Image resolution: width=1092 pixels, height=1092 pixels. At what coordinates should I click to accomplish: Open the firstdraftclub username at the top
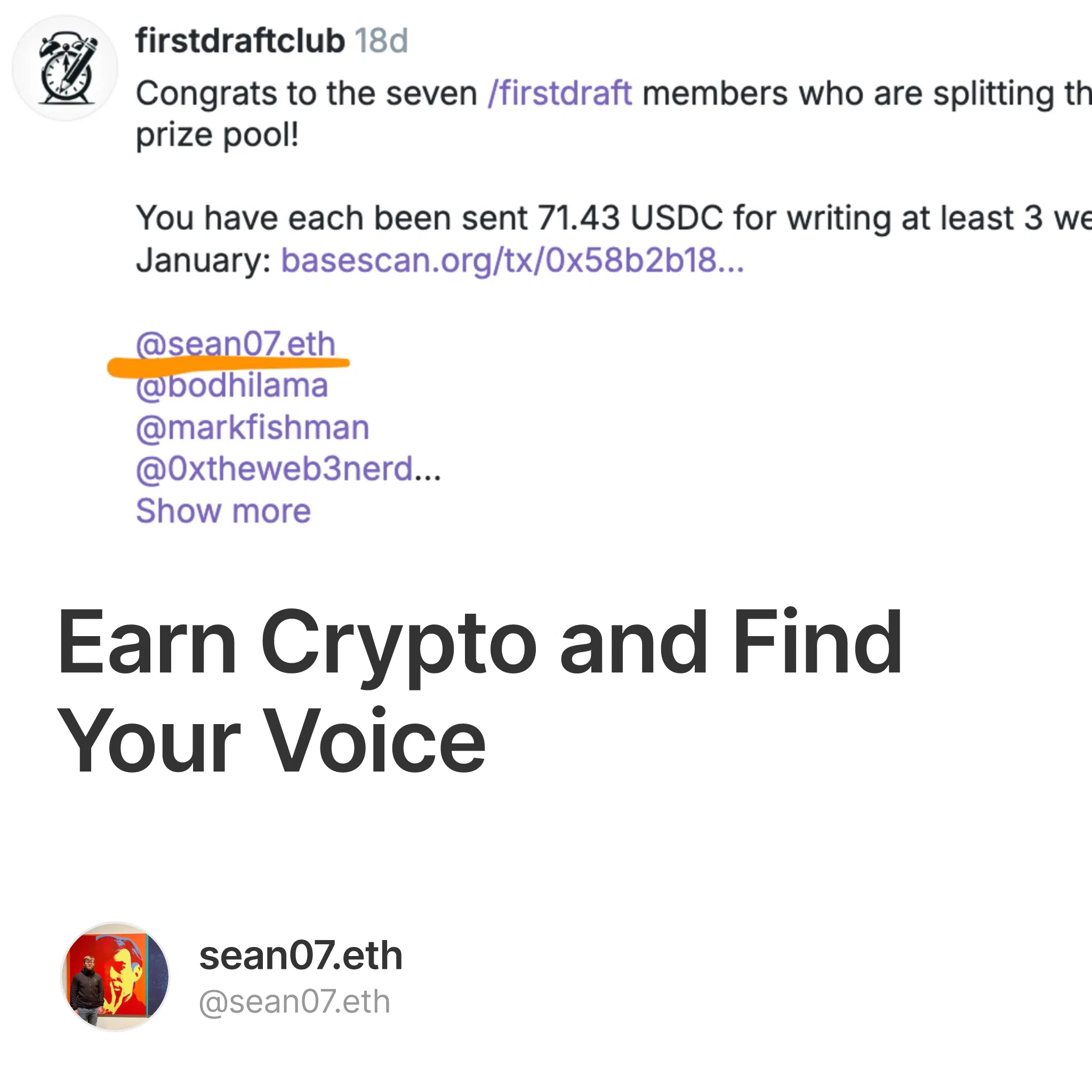point(240,41)
